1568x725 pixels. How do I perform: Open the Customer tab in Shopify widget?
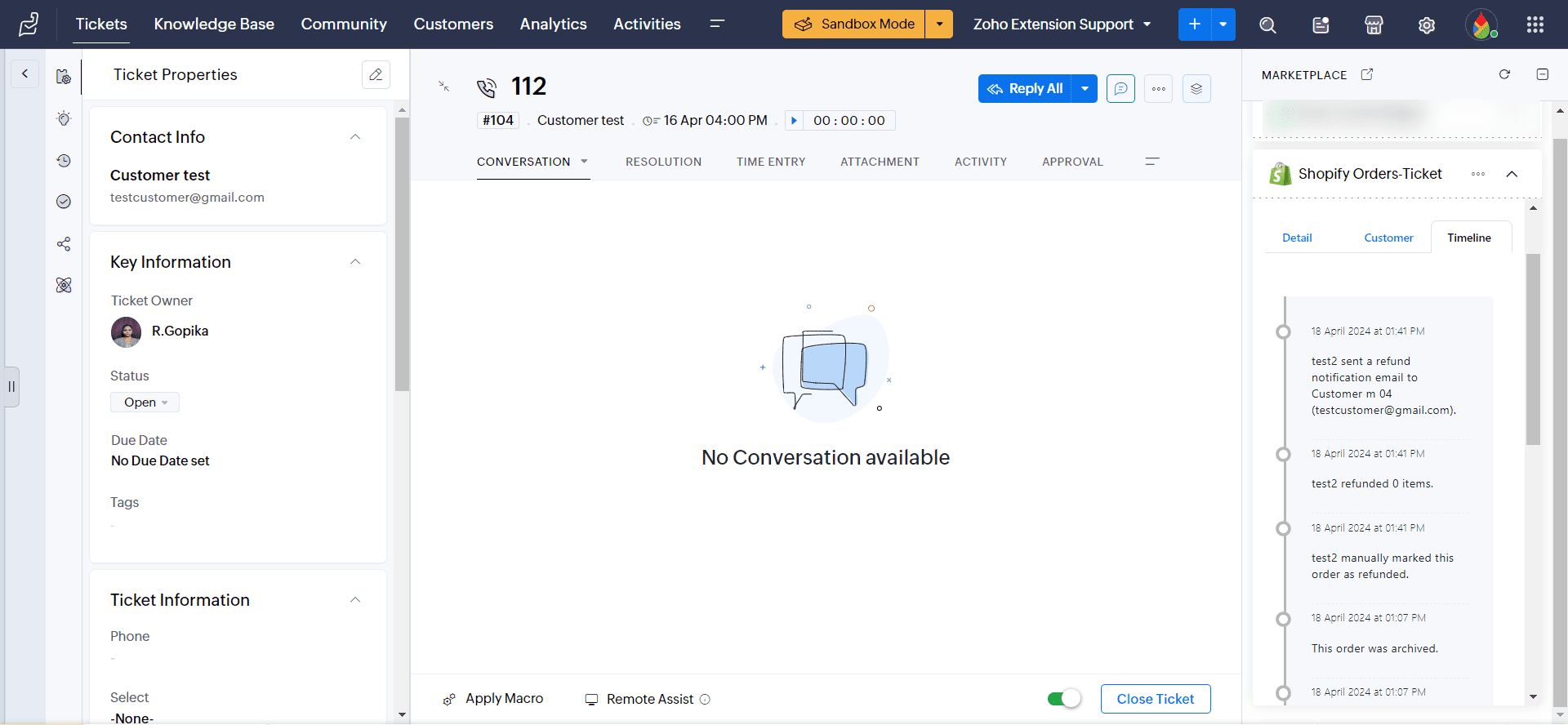1388,238
